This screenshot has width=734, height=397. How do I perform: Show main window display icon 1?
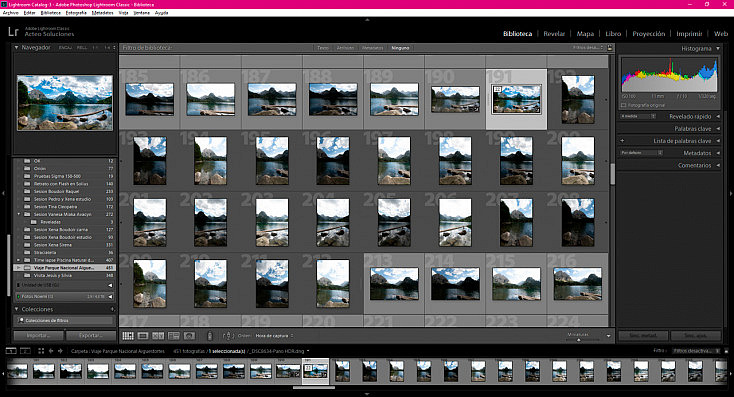point(10,351)
